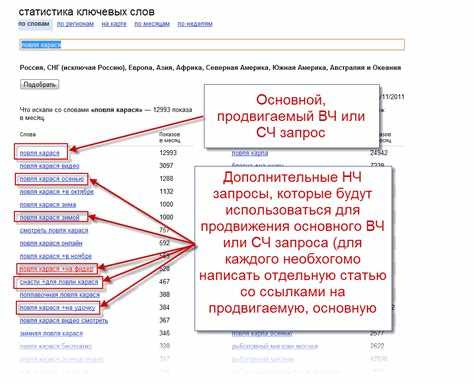Click the impressions value 467

(165, 282)
